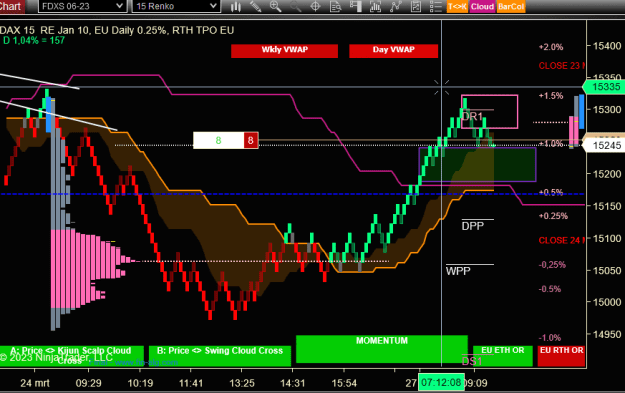625x393 pixels.
Task: Open the strategies line-graph icon
Action: click(395, 6)
